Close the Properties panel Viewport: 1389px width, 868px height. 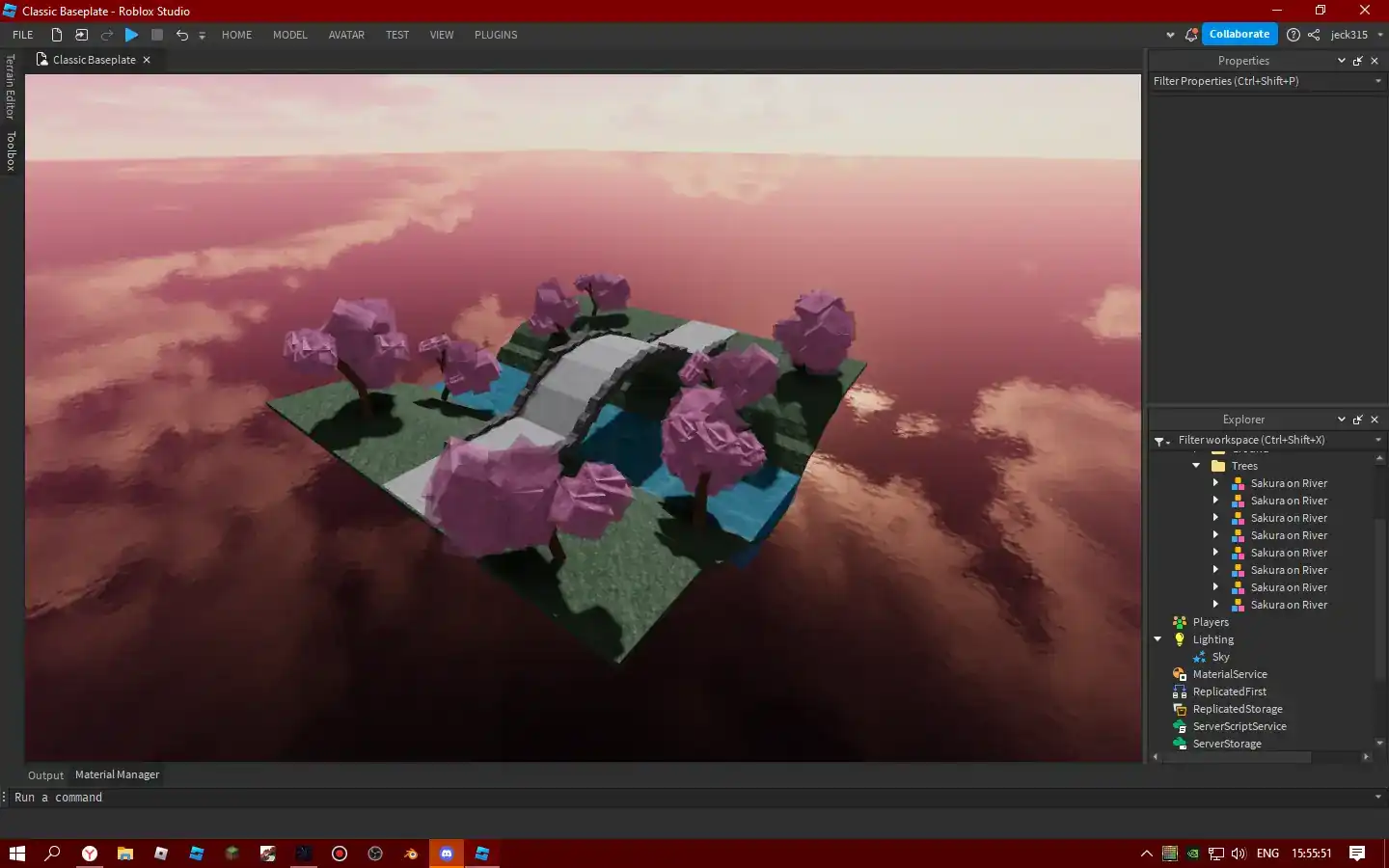click(1375, 61)
